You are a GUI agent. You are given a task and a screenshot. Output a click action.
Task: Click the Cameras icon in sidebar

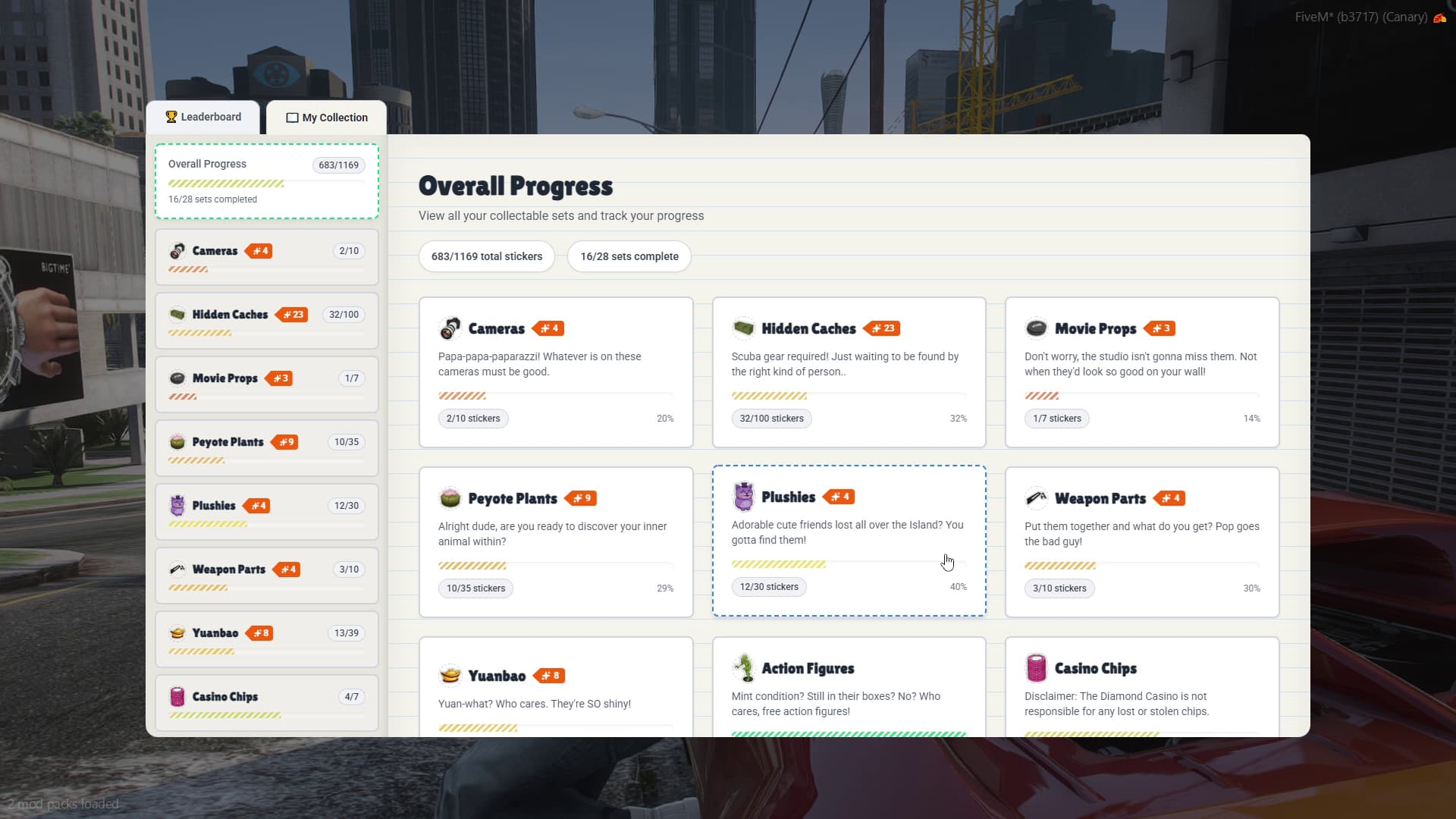[x=177, y=251]
